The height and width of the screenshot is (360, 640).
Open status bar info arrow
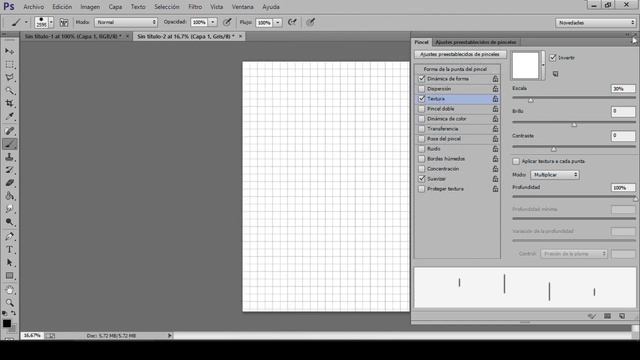click(170, 336)
